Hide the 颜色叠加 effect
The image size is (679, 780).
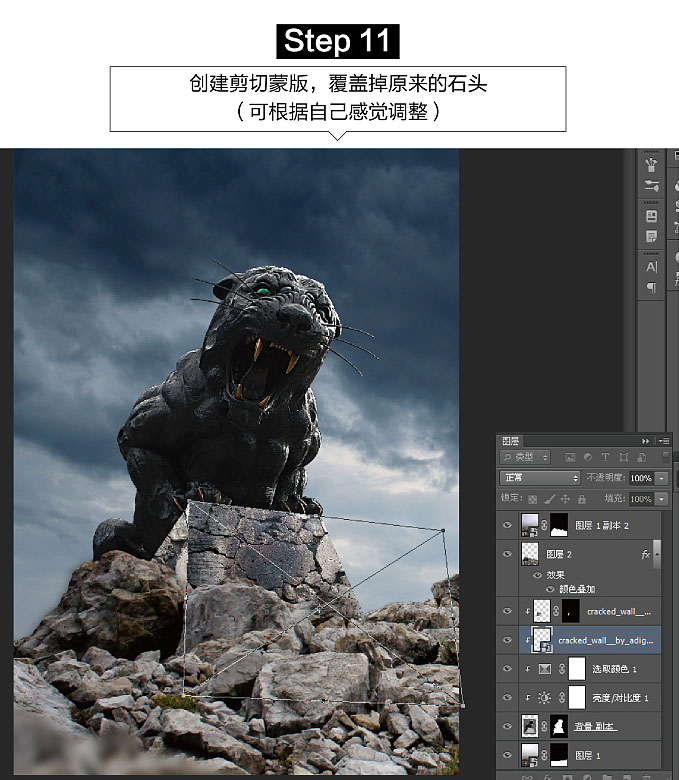(x=550, y=589)
